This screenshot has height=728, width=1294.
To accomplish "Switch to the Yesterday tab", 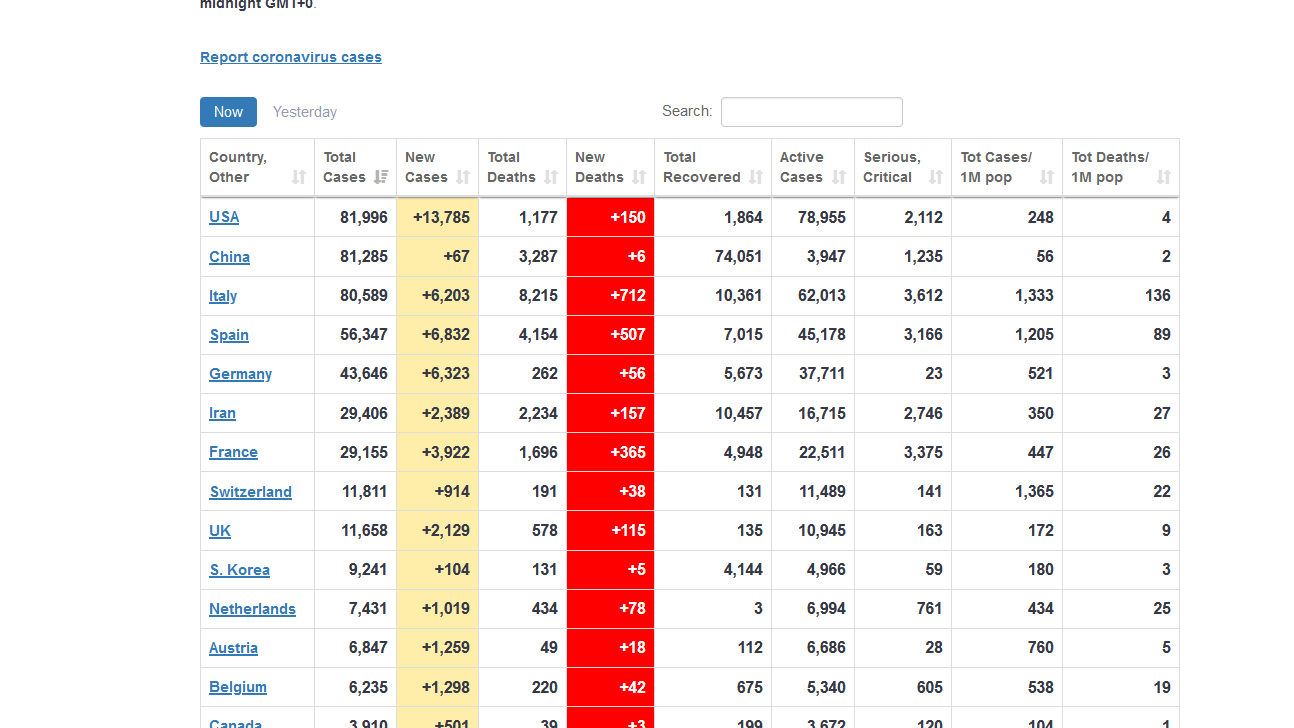I will (305, 112).
